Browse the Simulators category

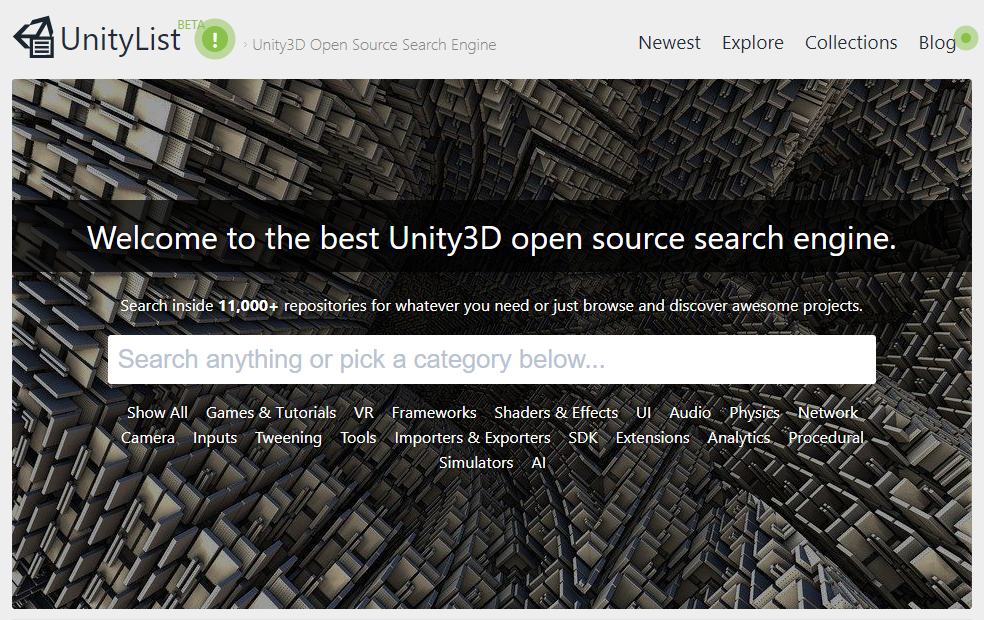point(476,463)
